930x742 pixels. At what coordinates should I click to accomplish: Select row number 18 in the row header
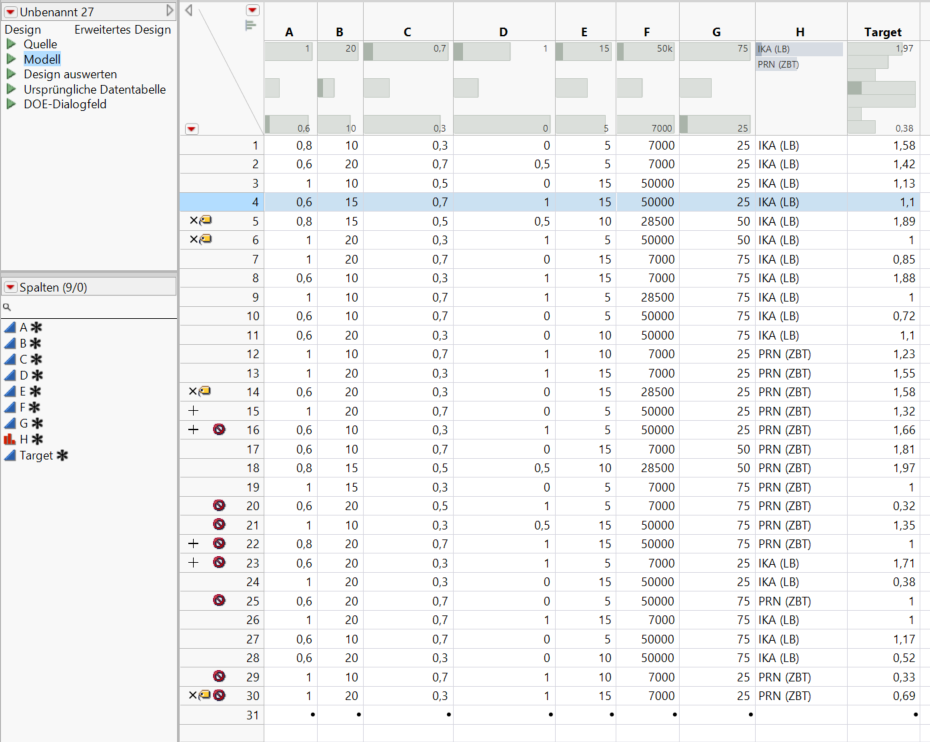(x=253, y=468)
